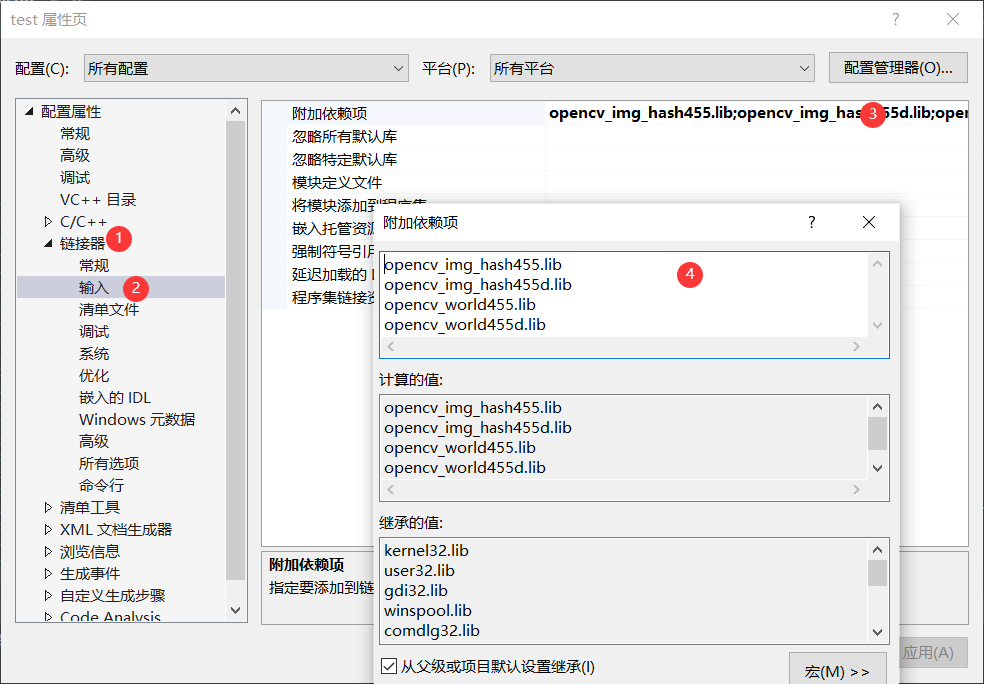Image resolution: width=984 pixels, height=684 pixels.
Task: Open the 配置管理器(O) button
Action: tap(897, 68)
